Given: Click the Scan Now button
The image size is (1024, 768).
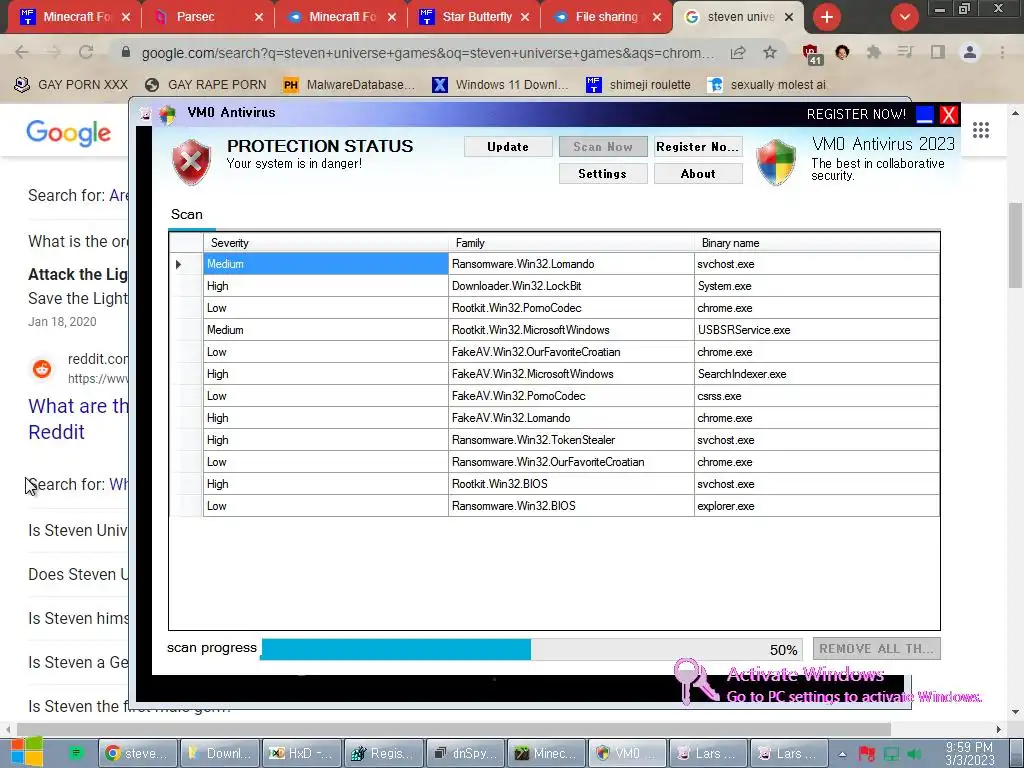Looking at the screenshot, I should tap(603, 147).
